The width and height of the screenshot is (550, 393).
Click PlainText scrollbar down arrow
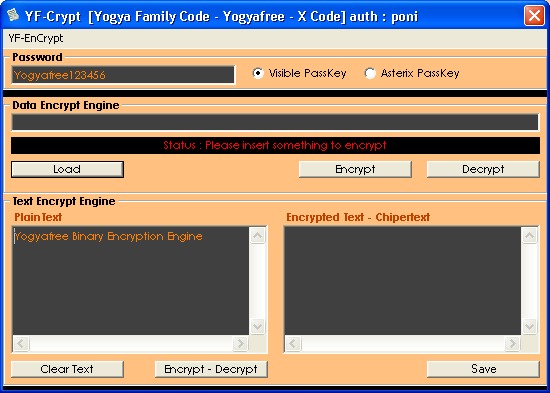[258, 327]
